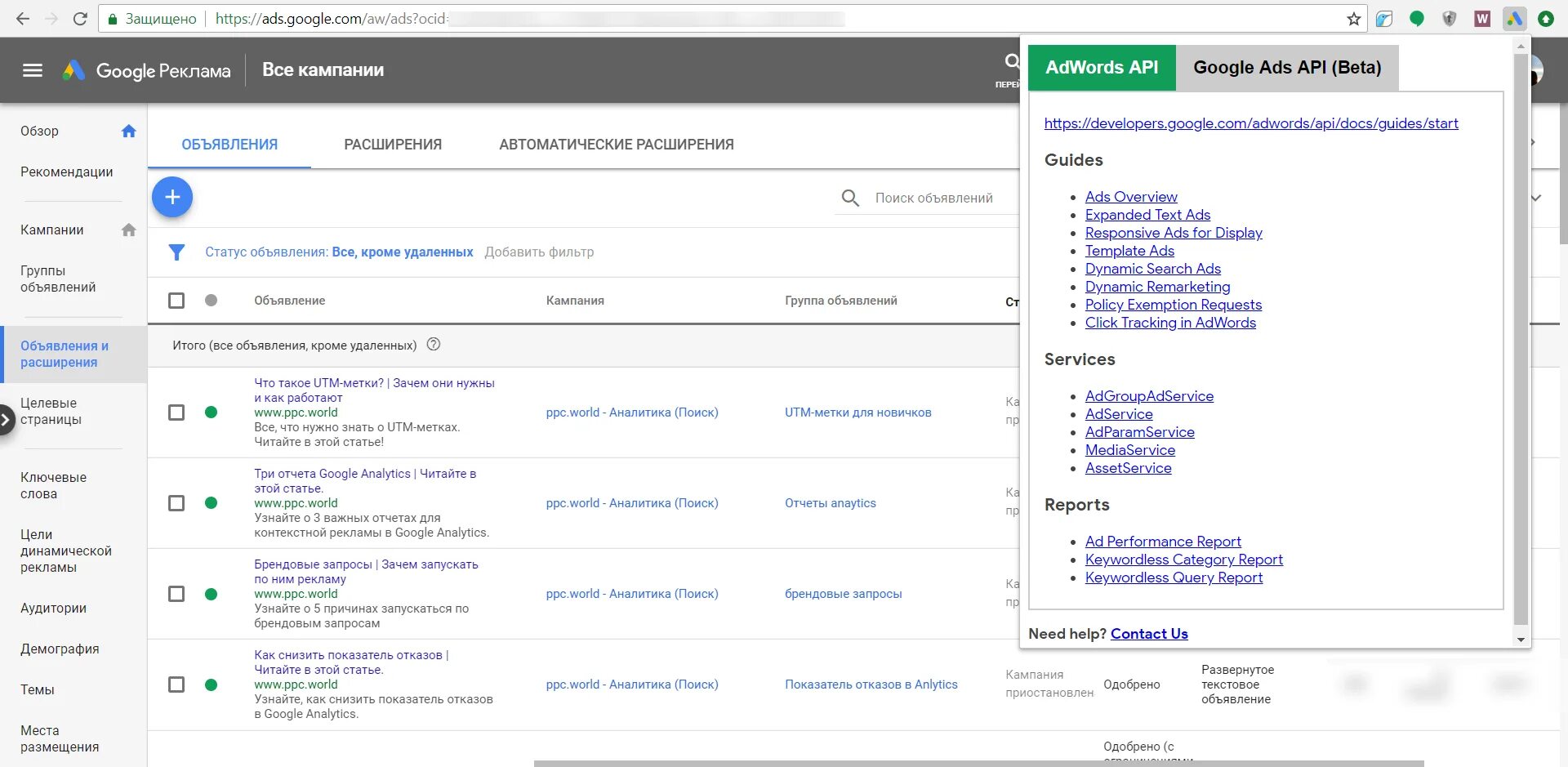Click the secure lock icon in address bar
This screenshot has height=767, width=1568.
[x=113, y=19]
